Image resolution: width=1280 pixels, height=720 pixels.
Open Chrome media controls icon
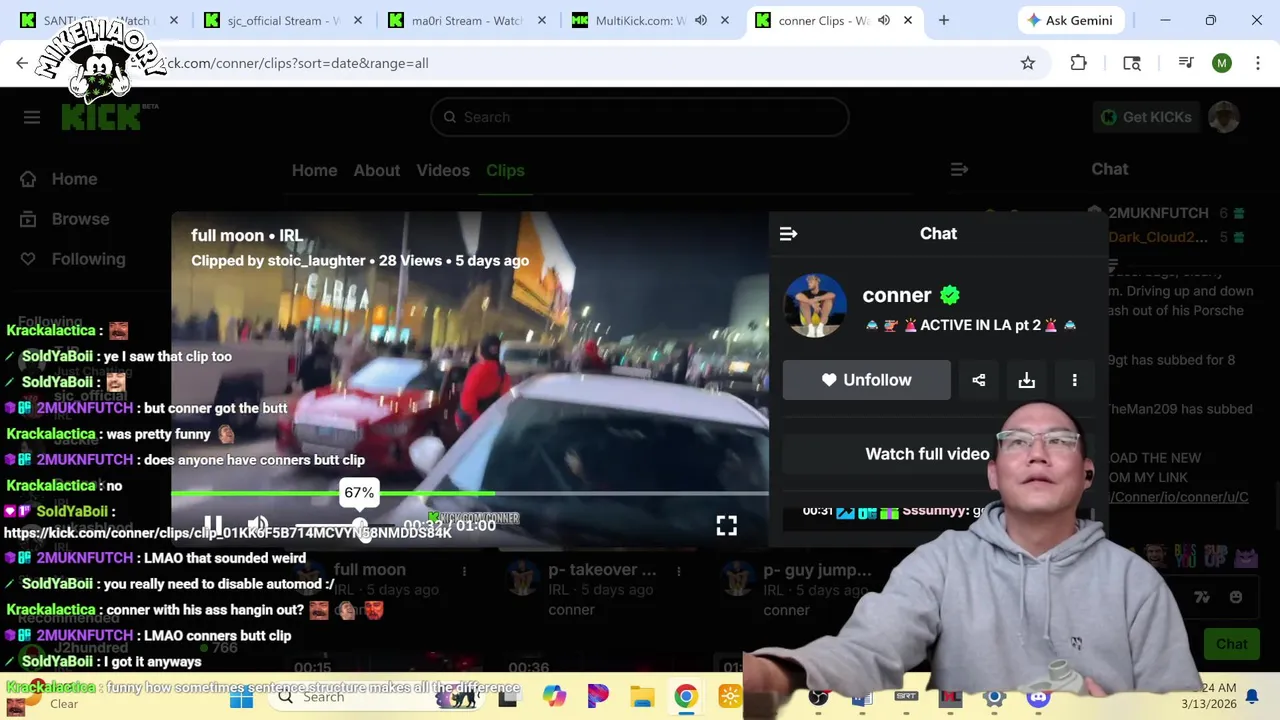coord(1186,63)
